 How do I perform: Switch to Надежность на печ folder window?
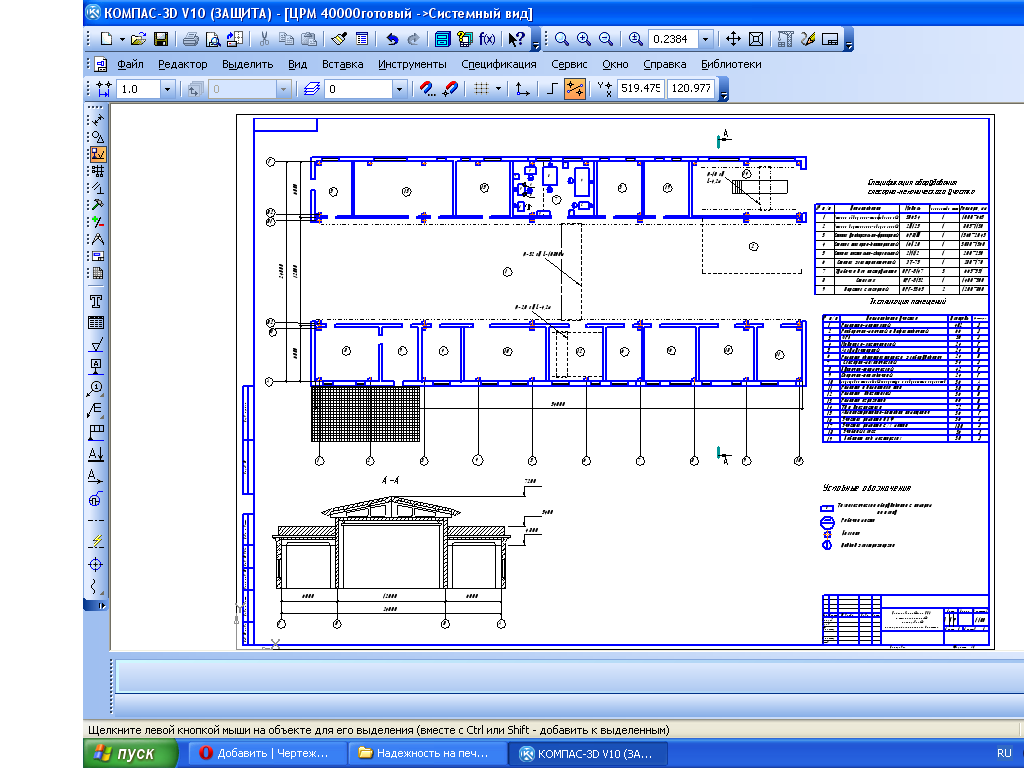(427, 754)
